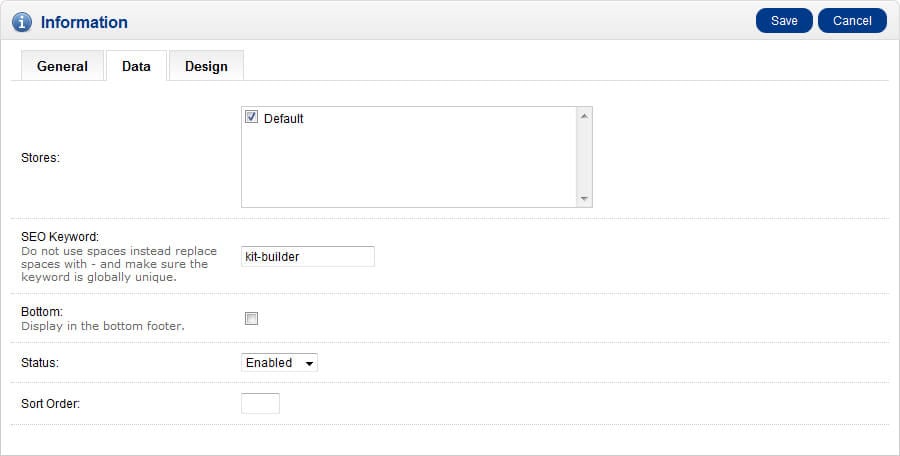Click Stores list scroll up arrow

(x=584, y=116)
